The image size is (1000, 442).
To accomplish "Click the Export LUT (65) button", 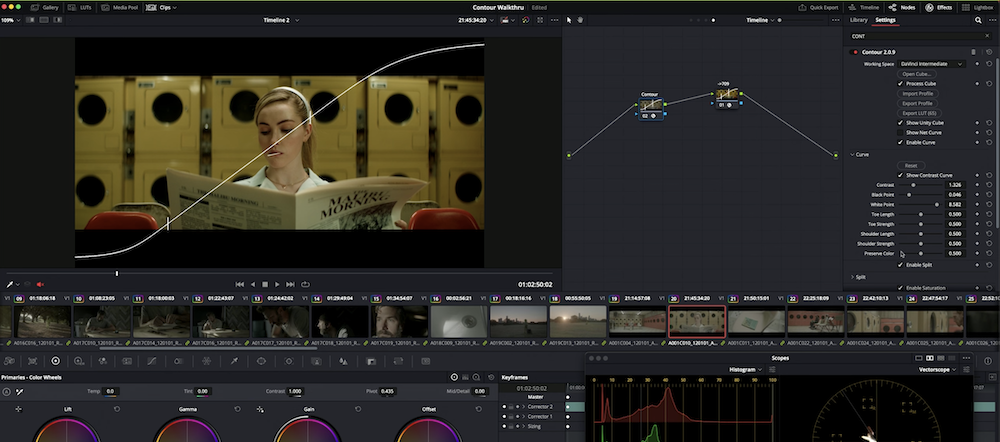I will tap(917, 113).
